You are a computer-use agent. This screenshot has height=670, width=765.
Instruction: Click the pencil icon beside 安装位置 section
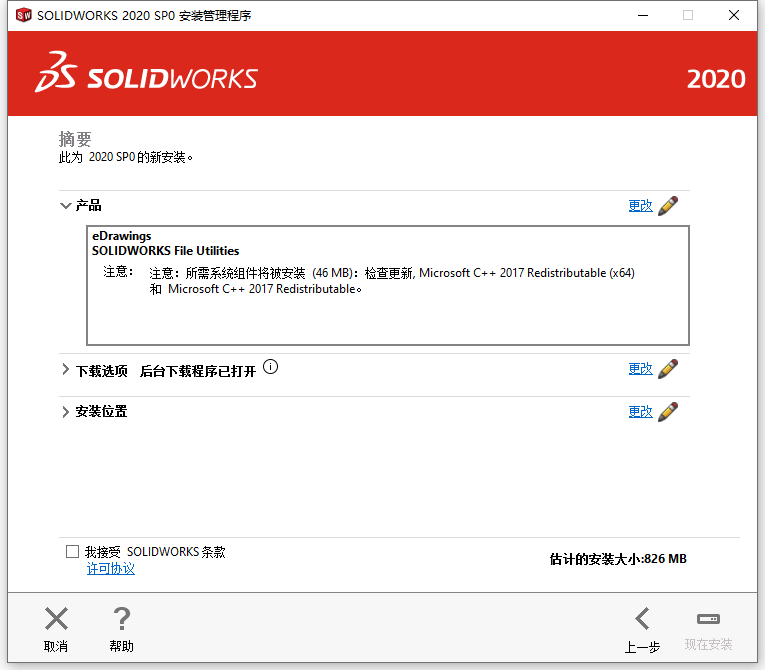(668, 411)
